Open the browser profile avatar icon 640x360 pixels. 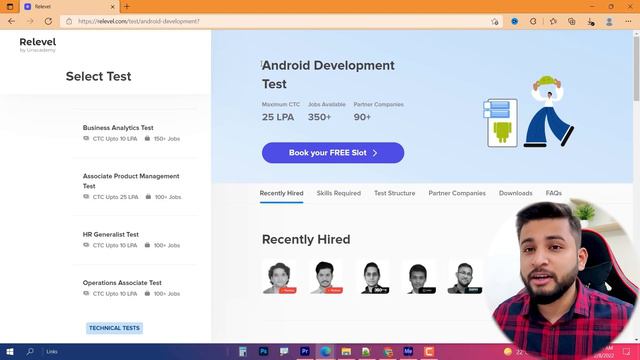tap(609, 22)
